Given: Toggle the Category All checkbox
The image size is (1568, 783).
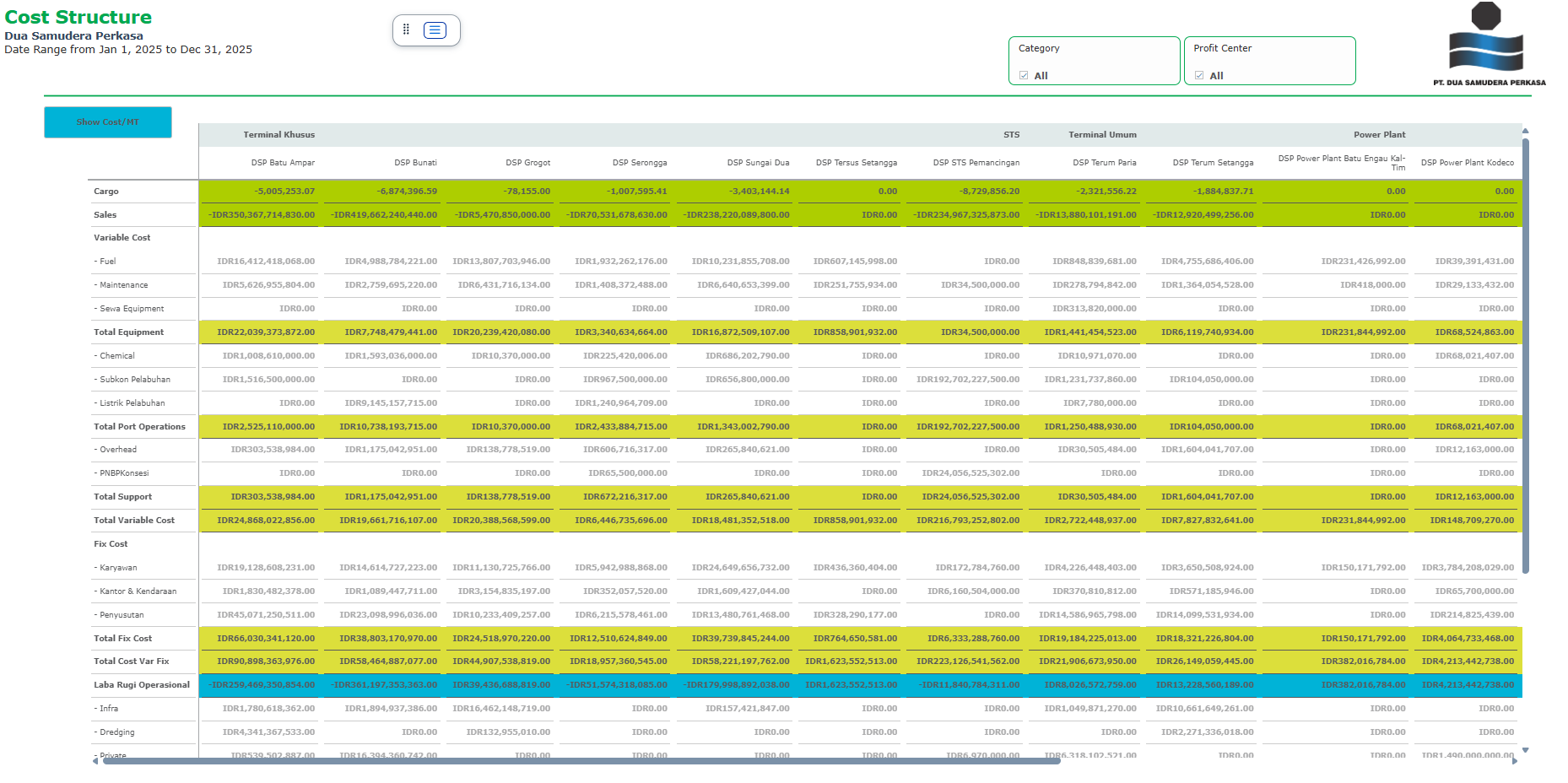Looking at the screenshot, I should click(1024, 75).
